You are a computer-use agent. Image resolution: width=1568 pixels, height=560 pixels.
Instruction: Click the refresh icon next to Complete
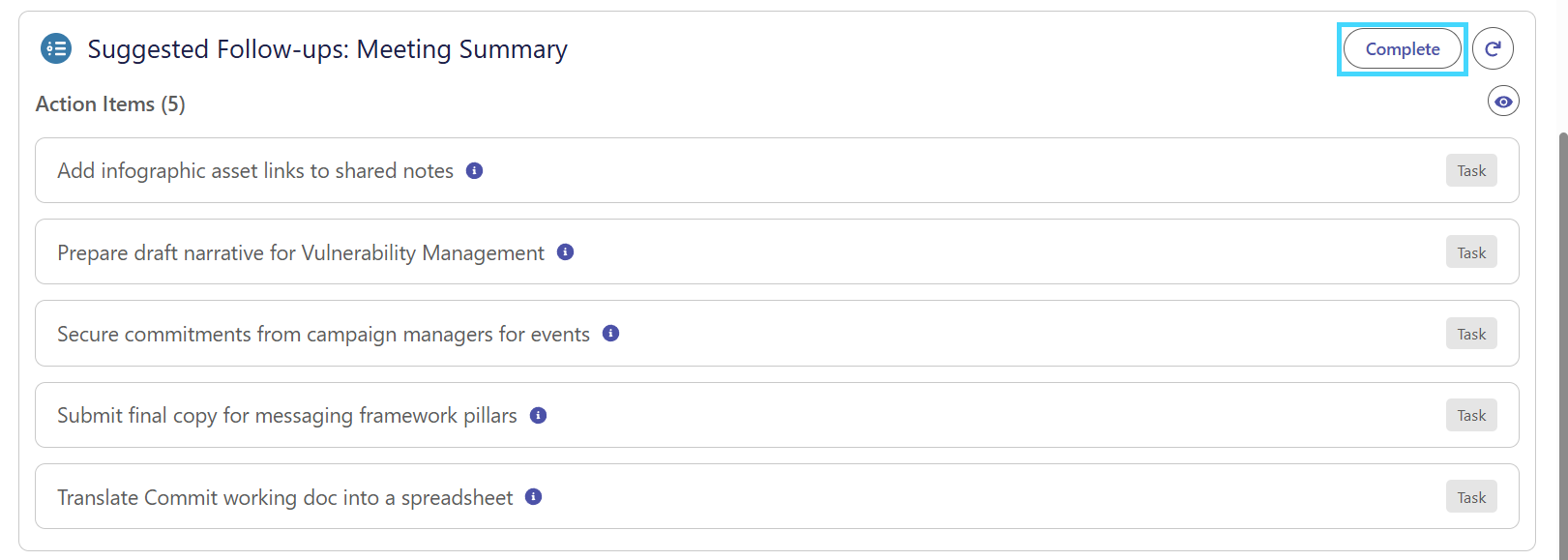[1493, 49]
